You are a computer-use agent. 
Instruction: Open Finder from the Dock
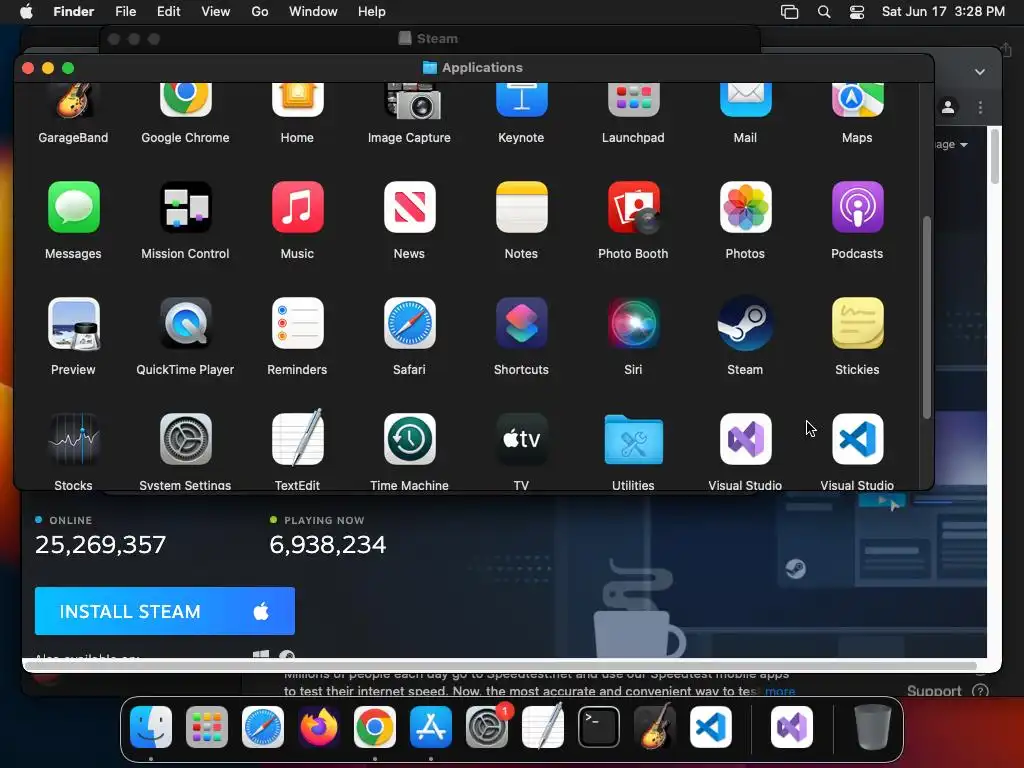tap(151, 727)
